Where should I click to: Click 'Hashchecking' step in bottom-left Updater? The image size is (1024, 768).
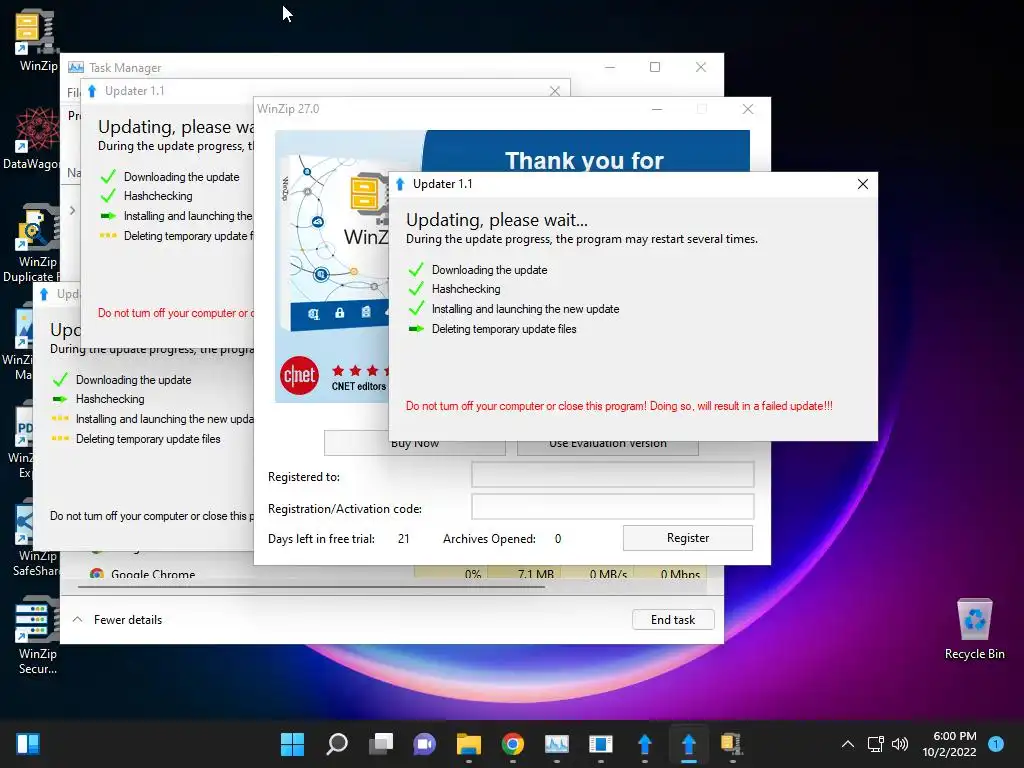[110, 399]
